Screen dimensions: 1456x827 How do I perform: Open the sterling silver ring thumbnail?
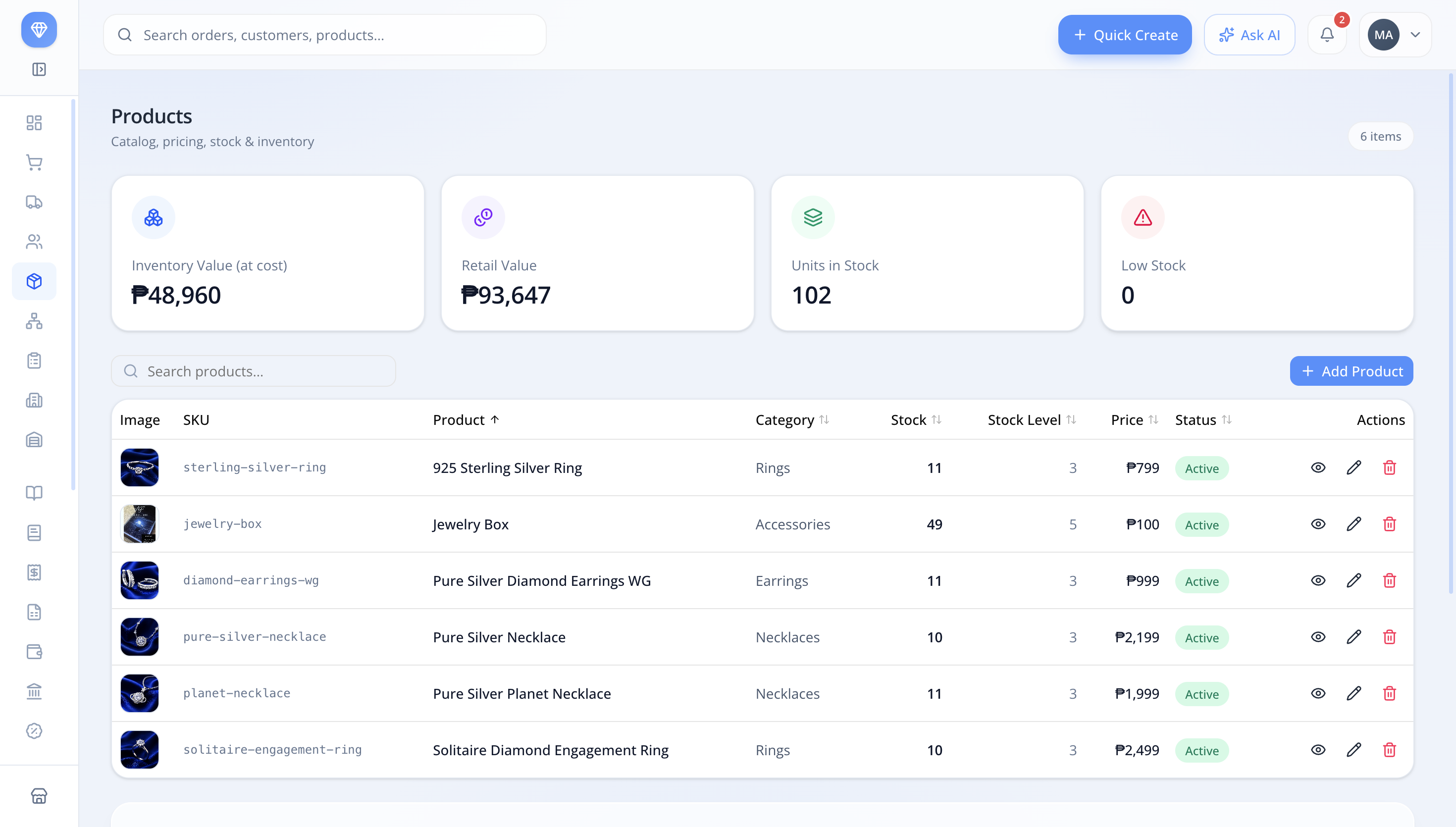click(x=140, y=467)
